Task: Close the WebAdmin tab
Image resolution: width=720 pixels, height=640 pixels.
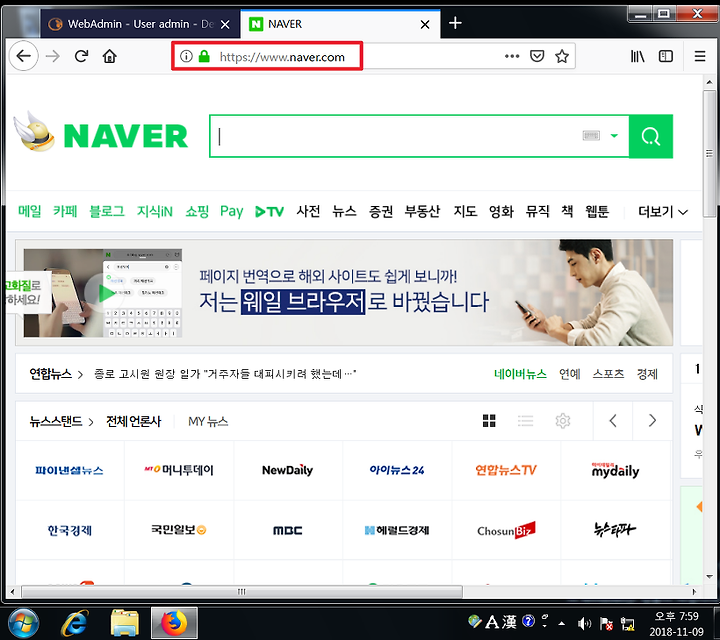Action: click(x=225, y=24)
